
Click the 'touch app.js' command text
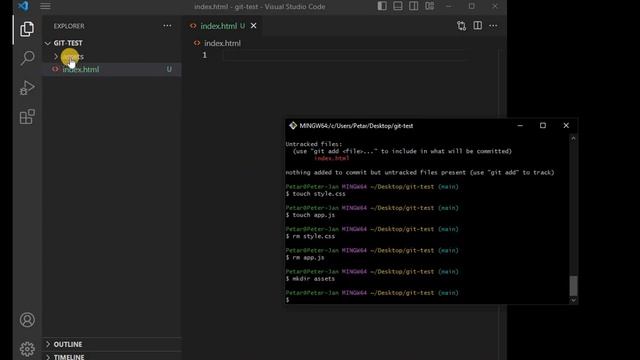coord(313,215)
